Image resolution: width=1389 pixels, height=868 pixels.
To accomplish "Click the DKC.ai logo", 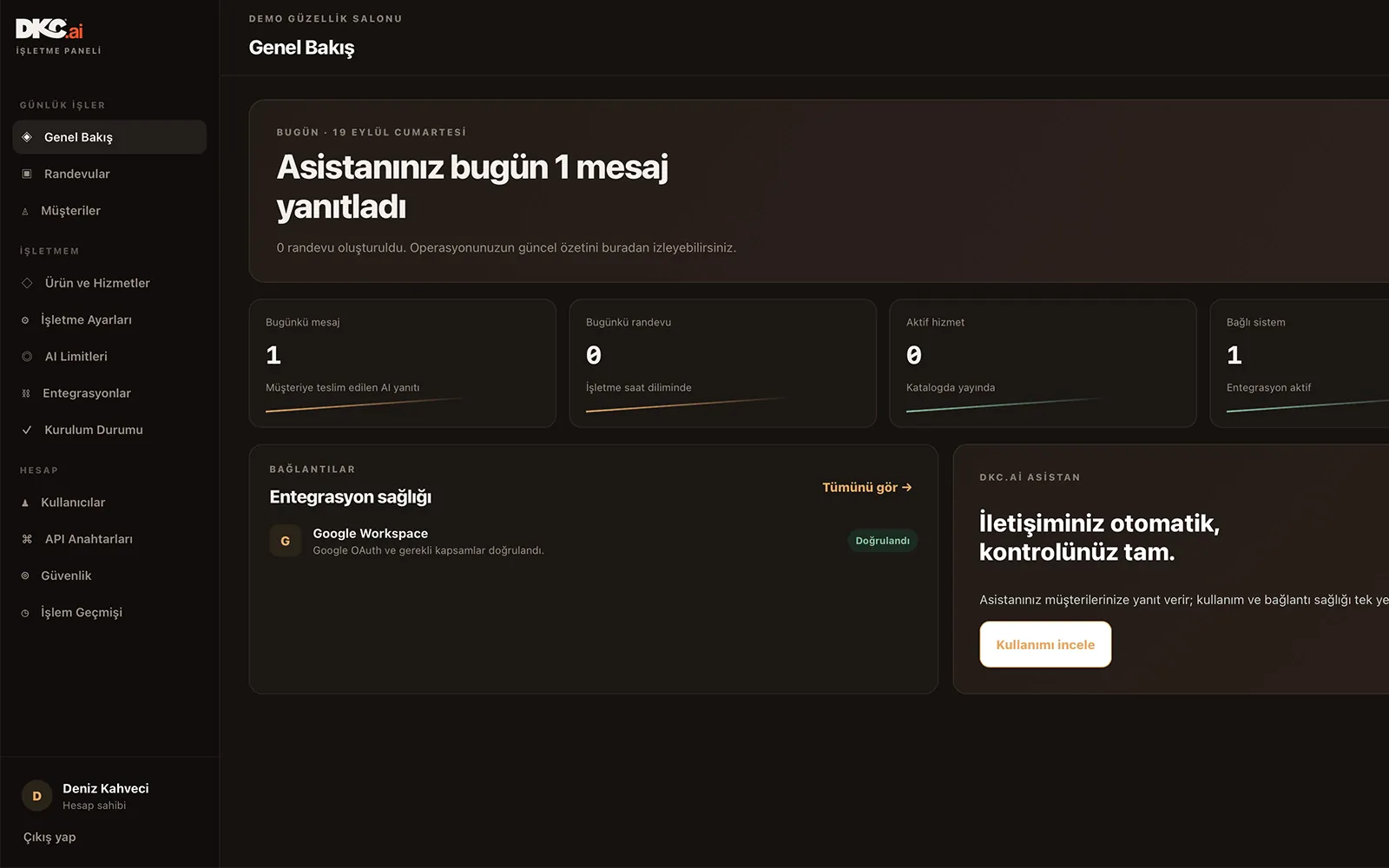I will pyautogui.click(x=49, y=30).
